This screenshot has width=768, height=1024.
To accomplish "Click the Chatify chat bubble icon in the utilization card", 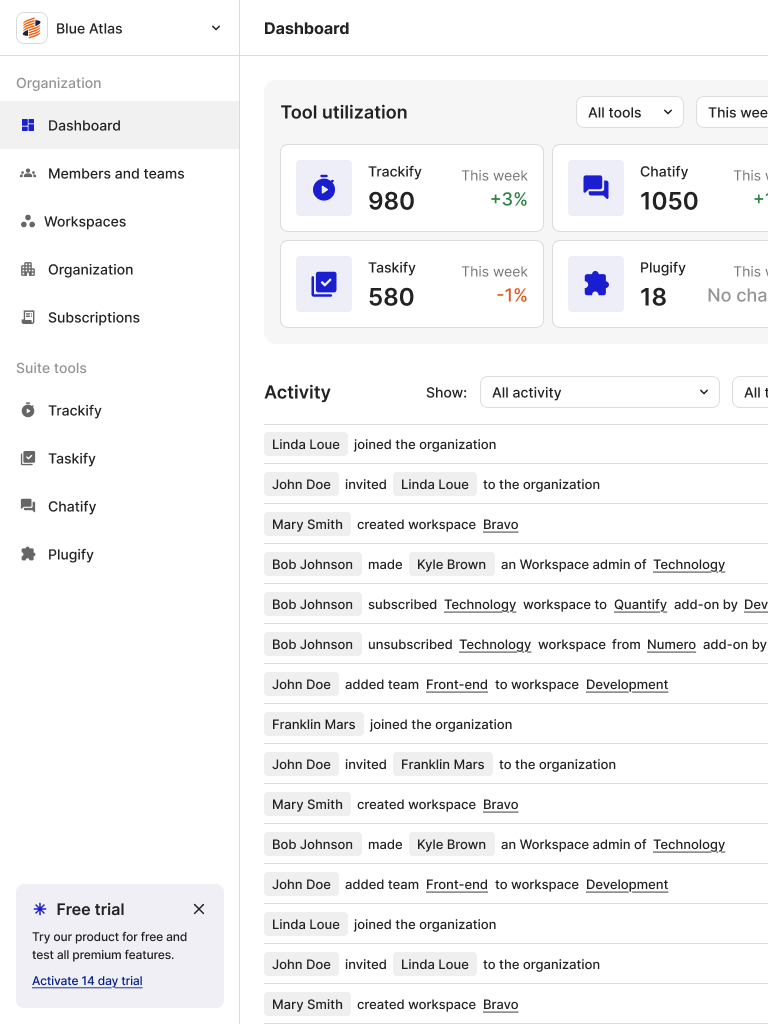I will tap(596, 188).
